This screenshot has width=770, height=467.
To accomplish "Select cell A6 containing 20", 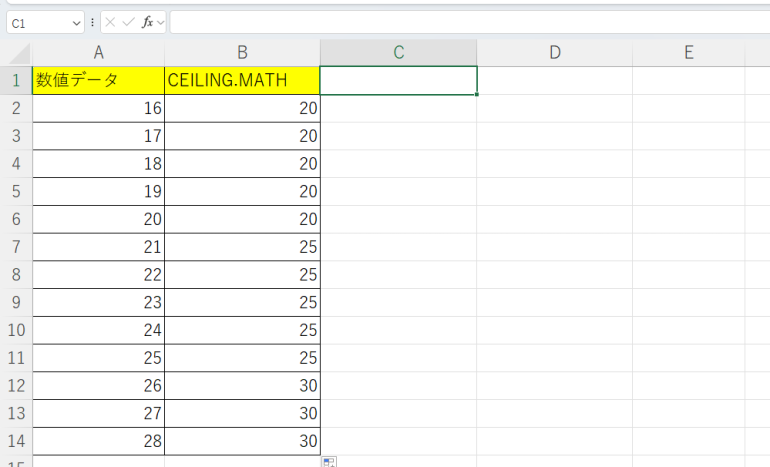I will coord(98,219).
